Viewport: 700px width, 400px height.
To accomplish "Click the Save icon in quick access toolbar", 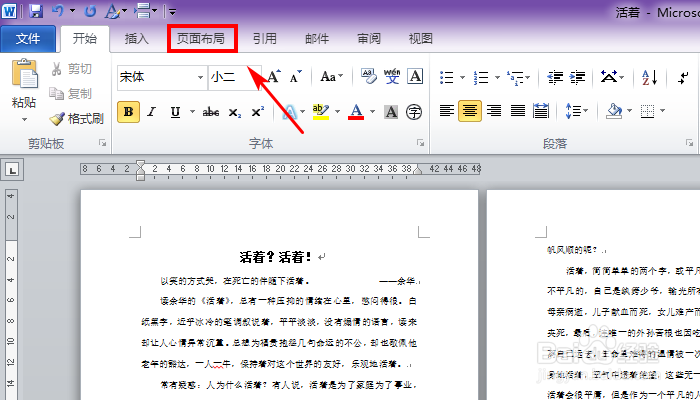I will [36, 11].
